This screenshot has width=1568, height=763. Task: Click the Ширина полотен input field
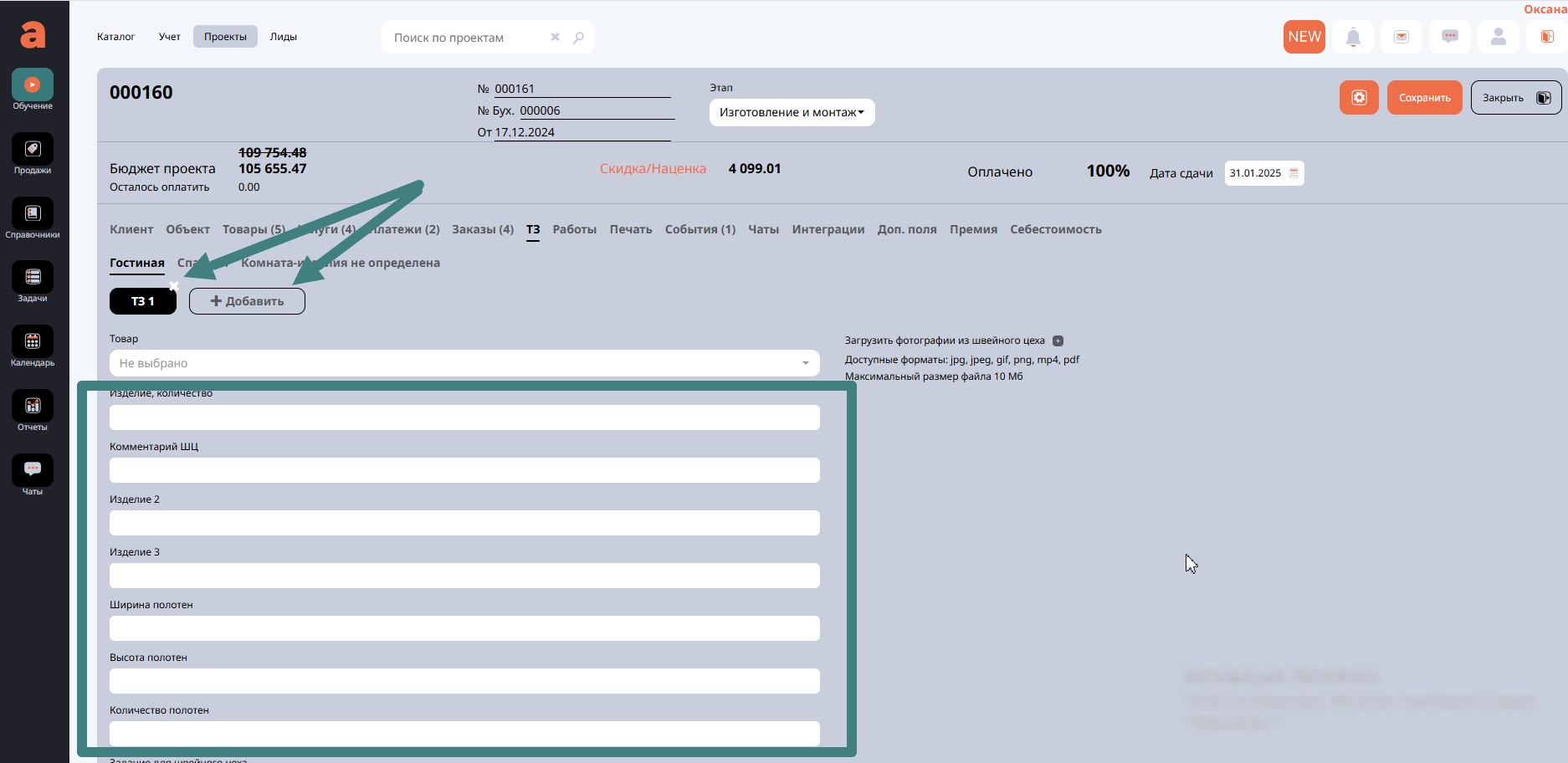(x=464, y=628)
